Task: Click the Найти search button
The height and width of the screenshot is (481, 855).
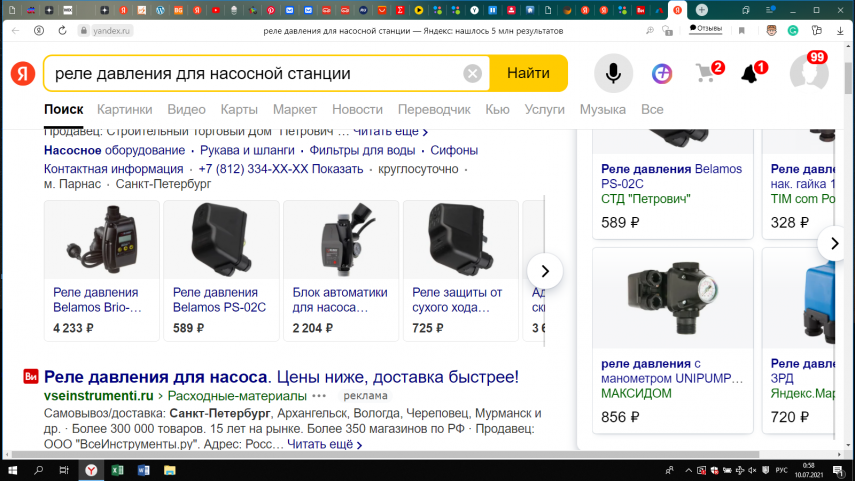Action: point(528,73)
